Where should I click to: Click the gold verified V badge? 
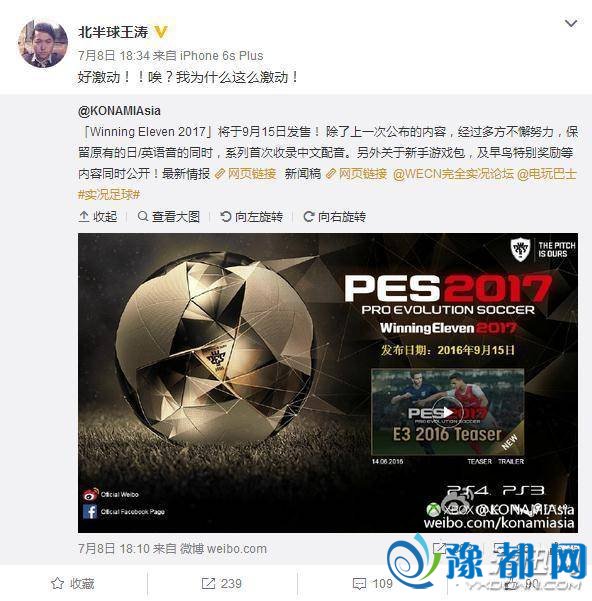tap(161, 32)
